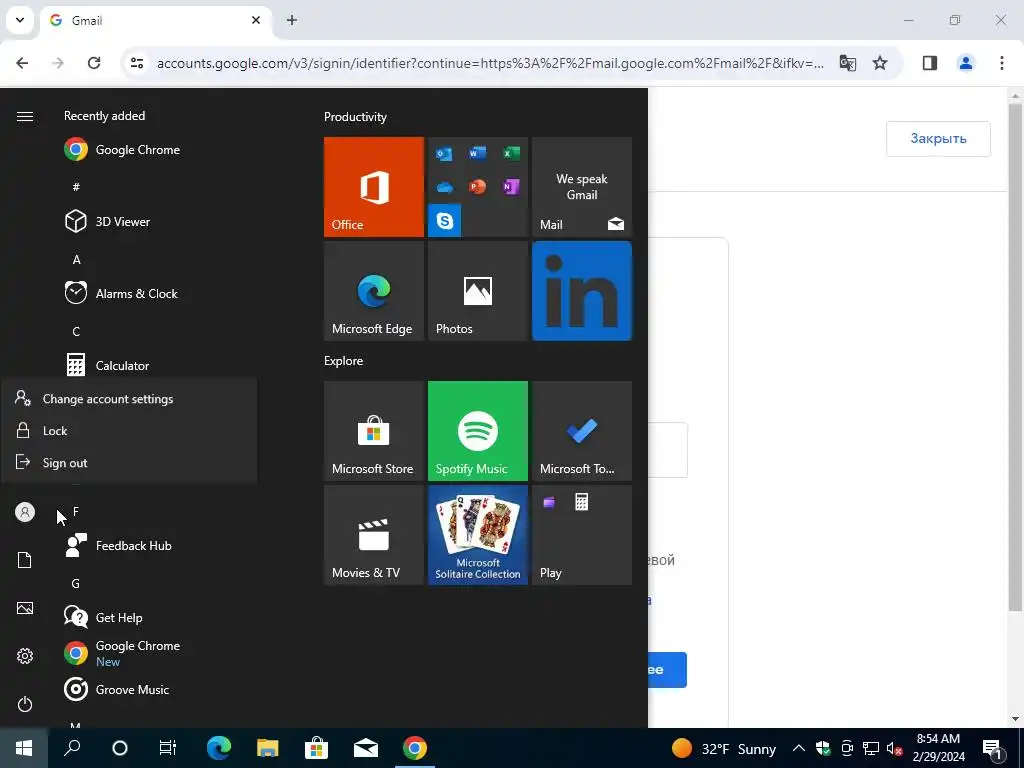Show hidden system tray icons
This screenshot has height=768, width=1024.
point(799,748)
